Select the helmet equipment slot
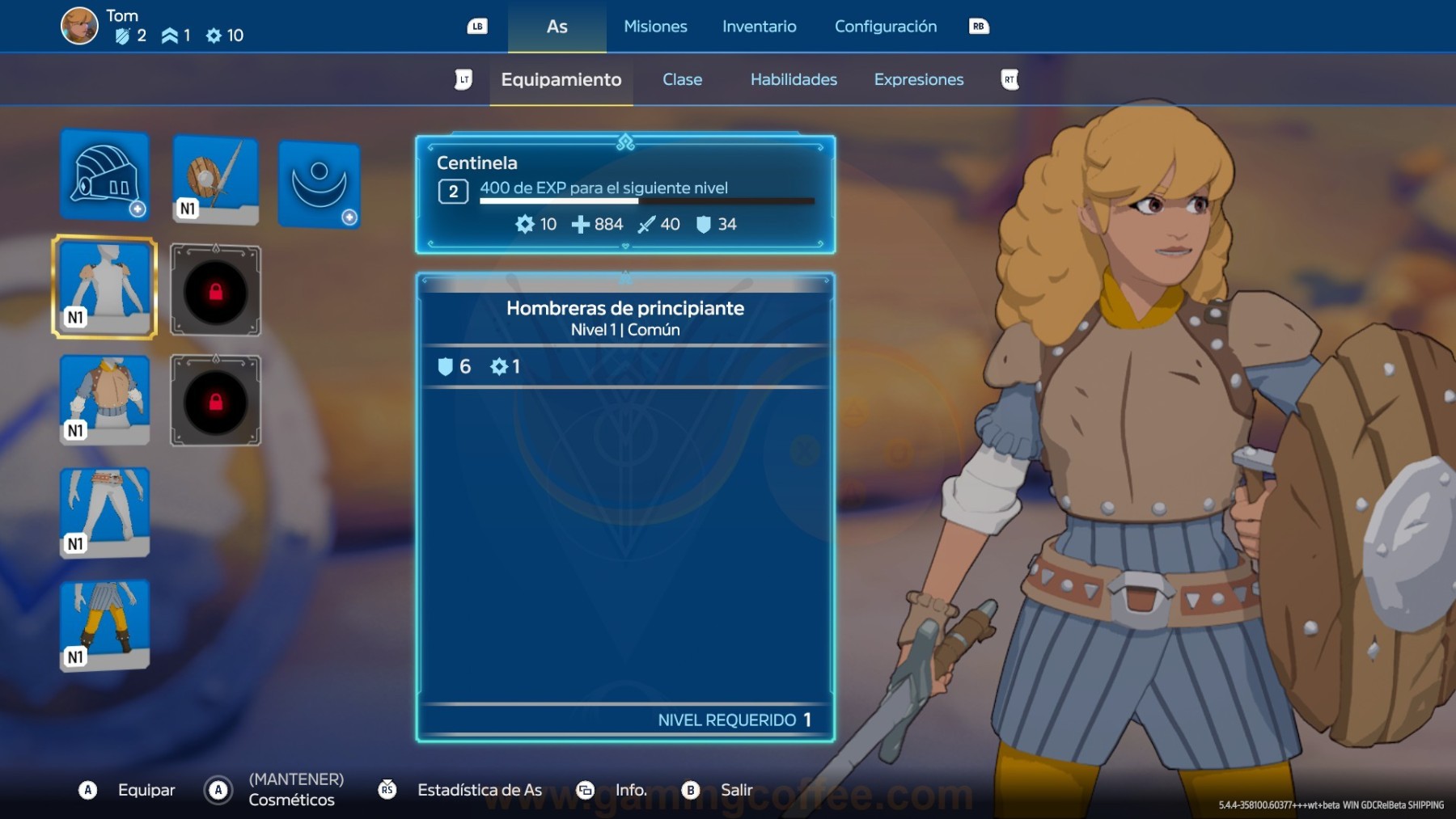 click(x=104, y=175)
